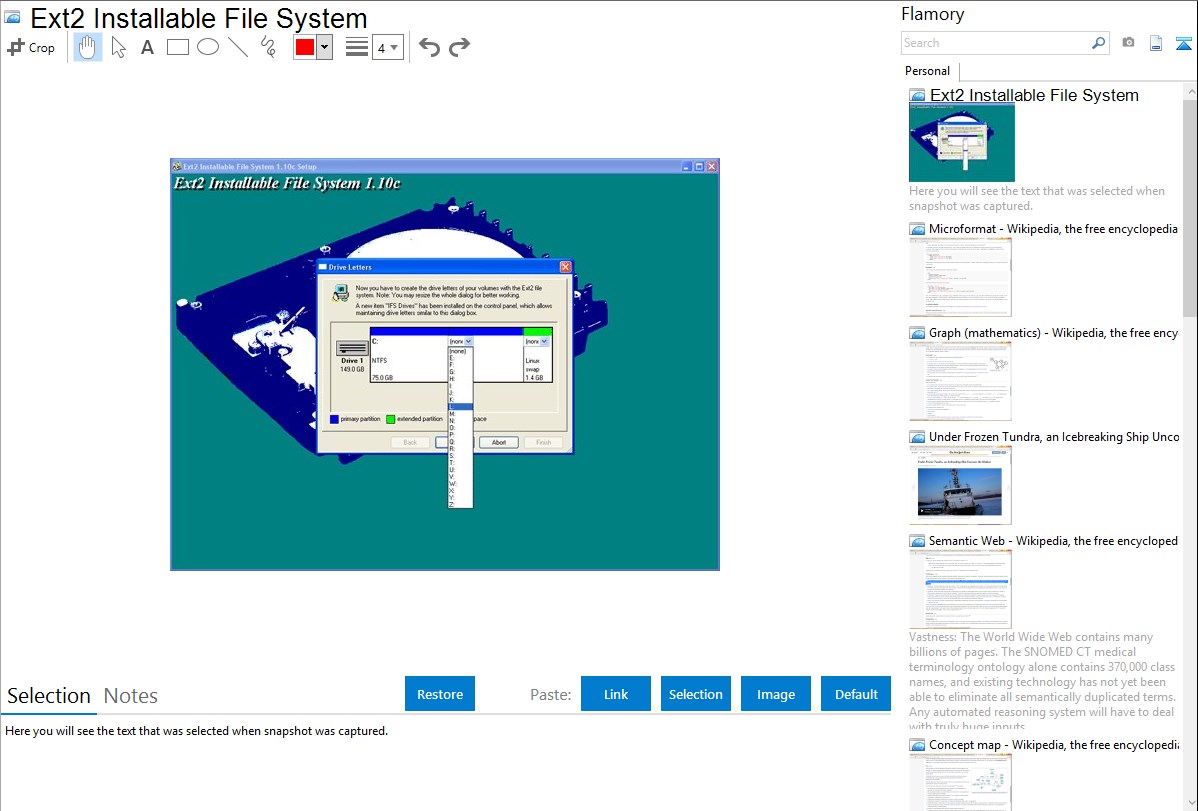Screen dimensions: 1198x811
Task: Click the search magnifier icon
Action: (1098, 43)
